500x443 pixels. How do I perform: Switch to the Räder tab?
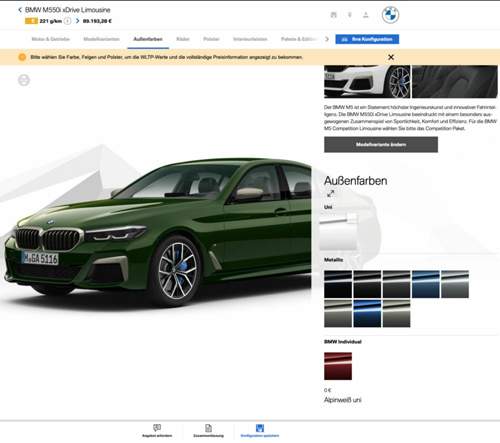(x=183, y=39)
